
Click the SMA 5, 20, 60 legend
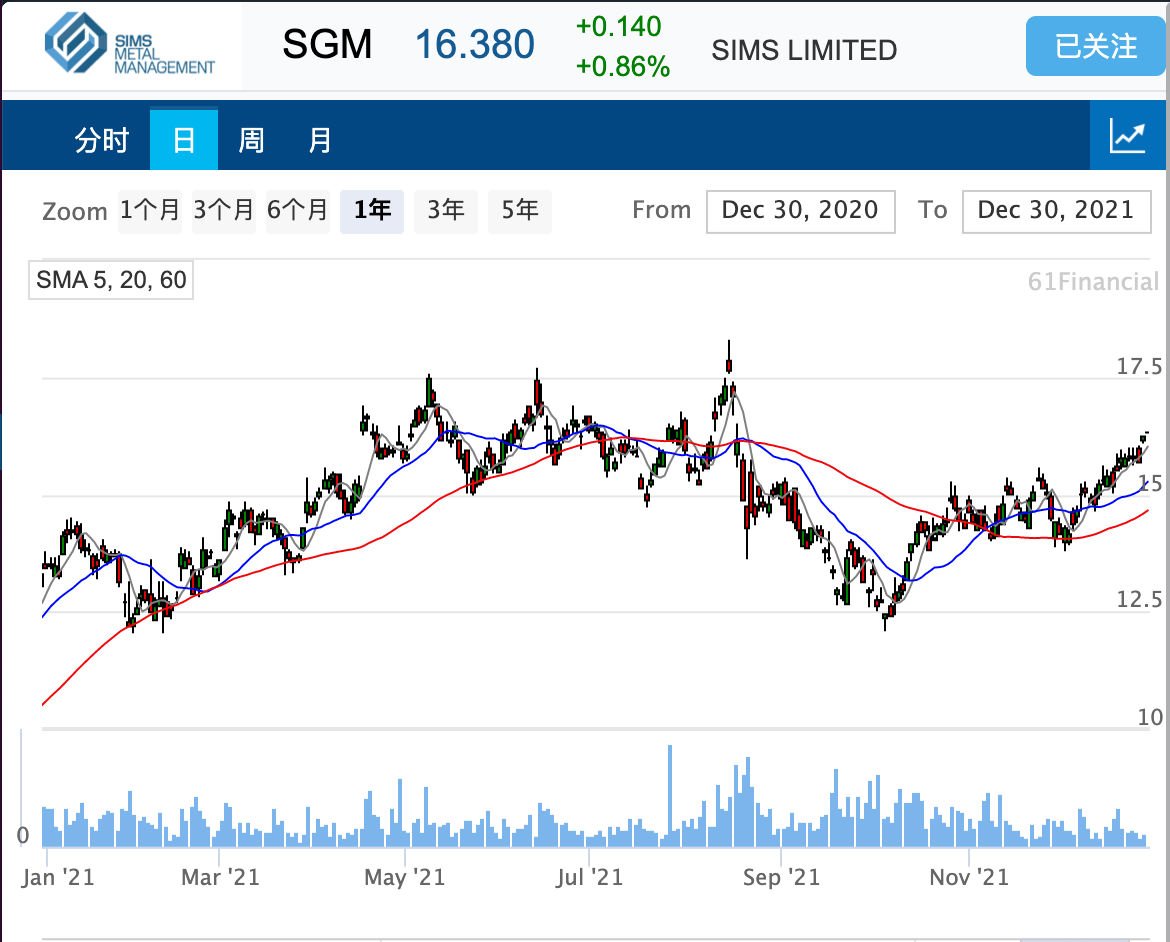pos(111,280)
